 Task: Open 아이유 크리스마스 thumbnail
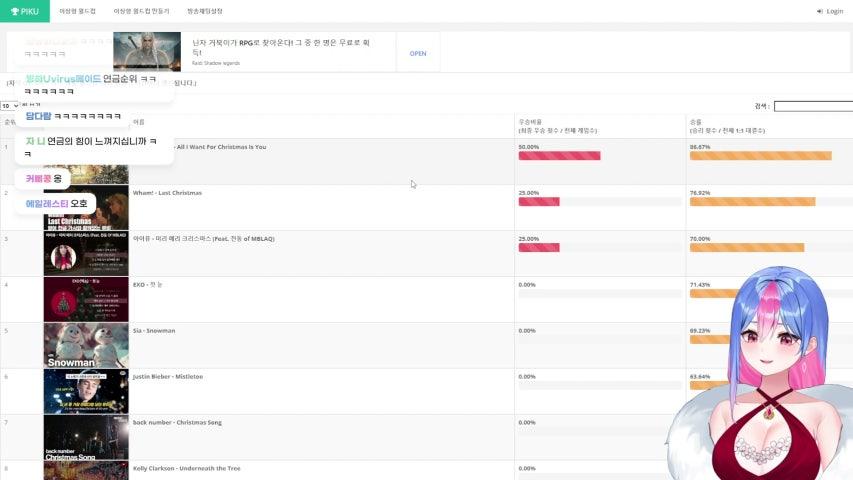point(85,253)
